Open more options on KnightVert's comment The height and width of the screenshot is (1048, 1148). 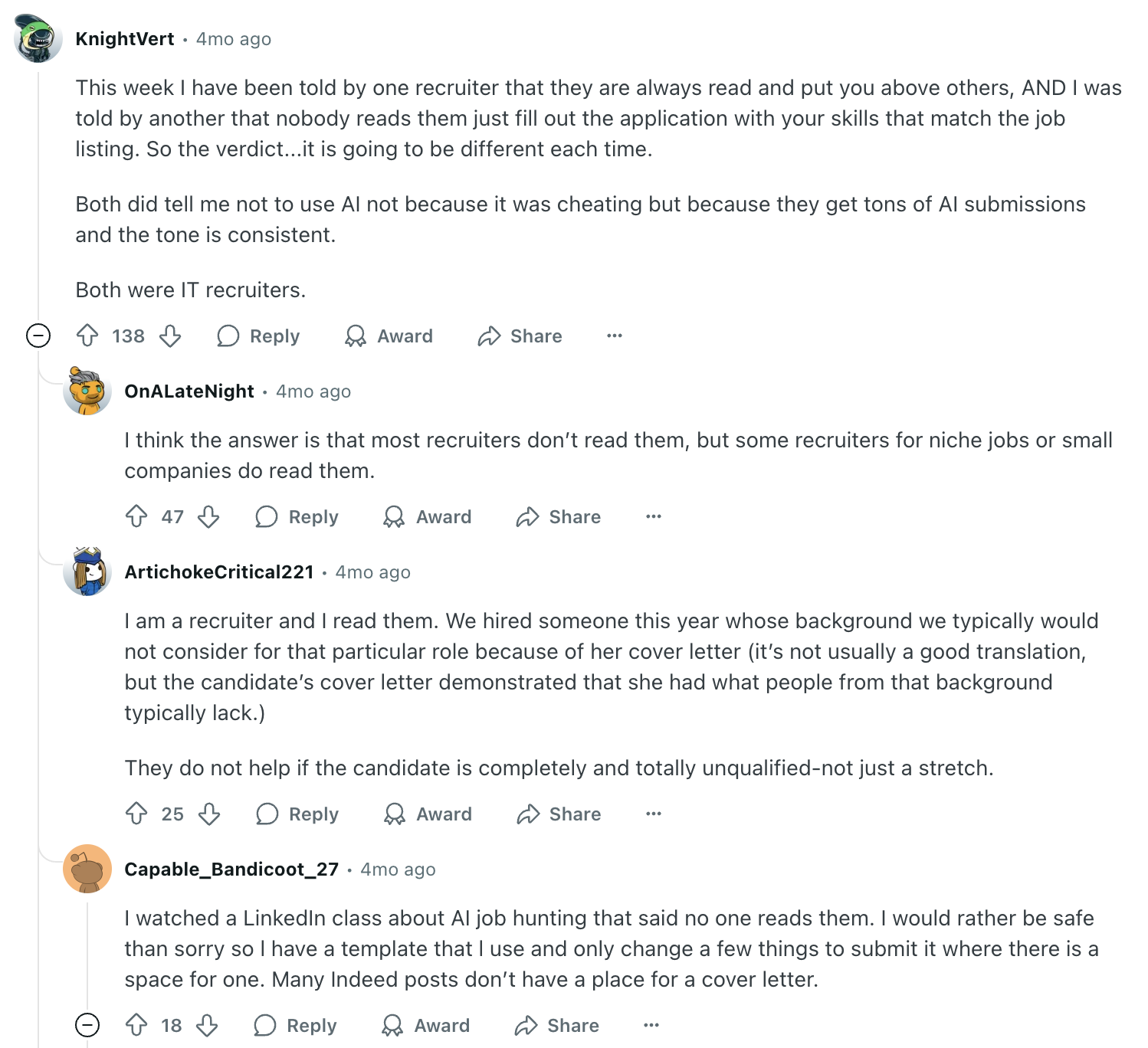(615, 336)
